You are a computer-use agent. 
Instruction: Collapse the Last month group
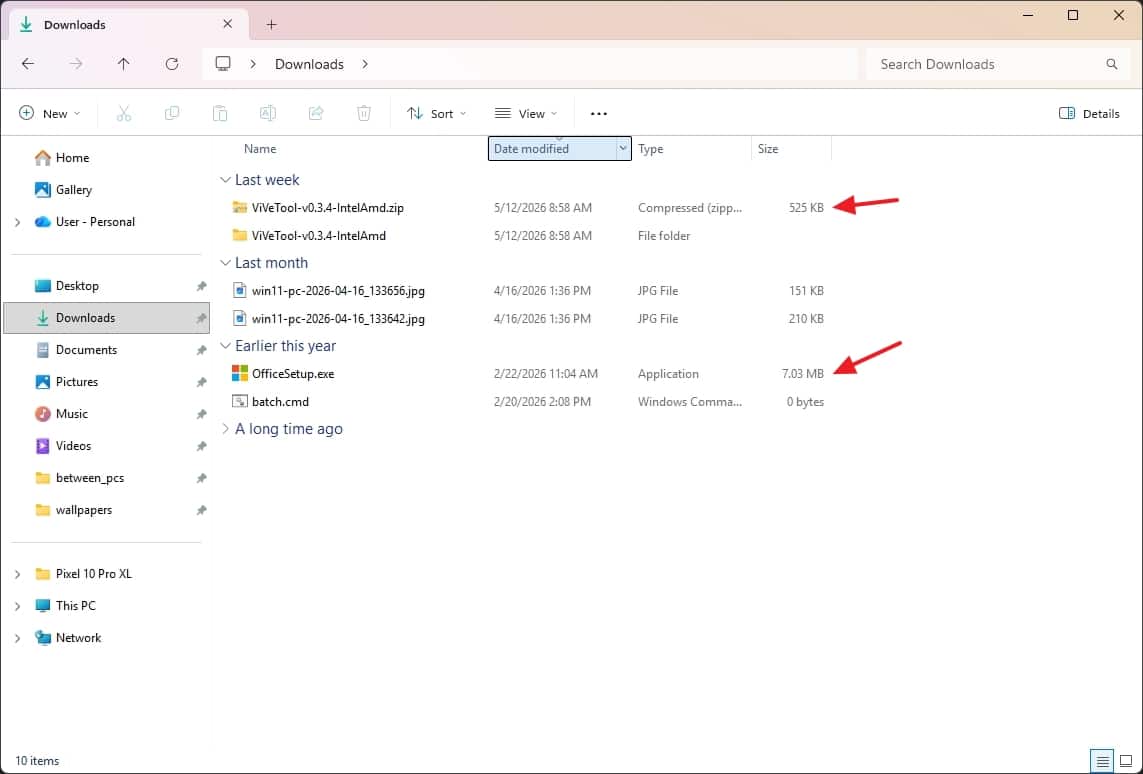point(225,262)
